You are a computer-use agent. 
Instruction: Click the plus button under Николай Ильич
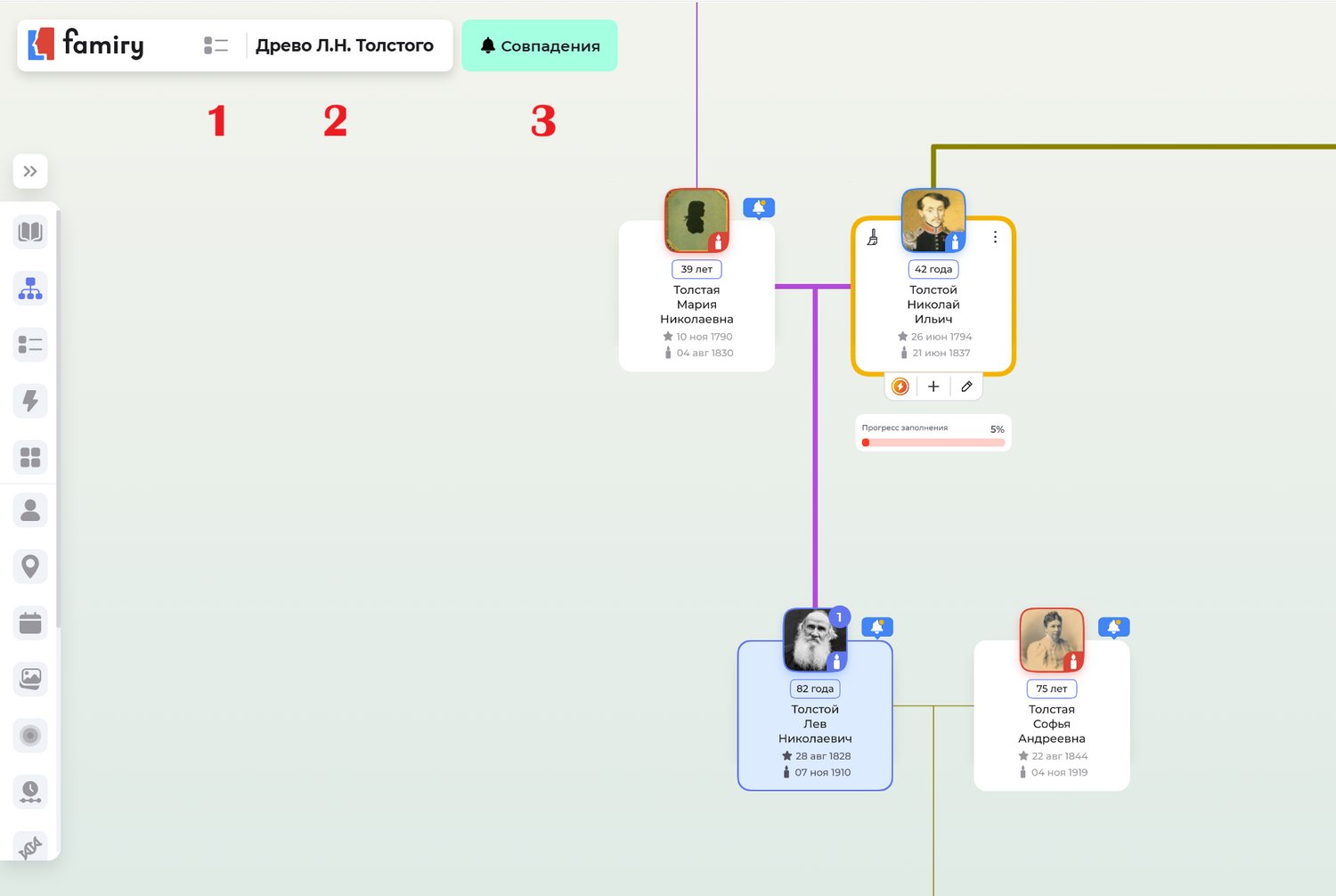(x=933, y=387)
